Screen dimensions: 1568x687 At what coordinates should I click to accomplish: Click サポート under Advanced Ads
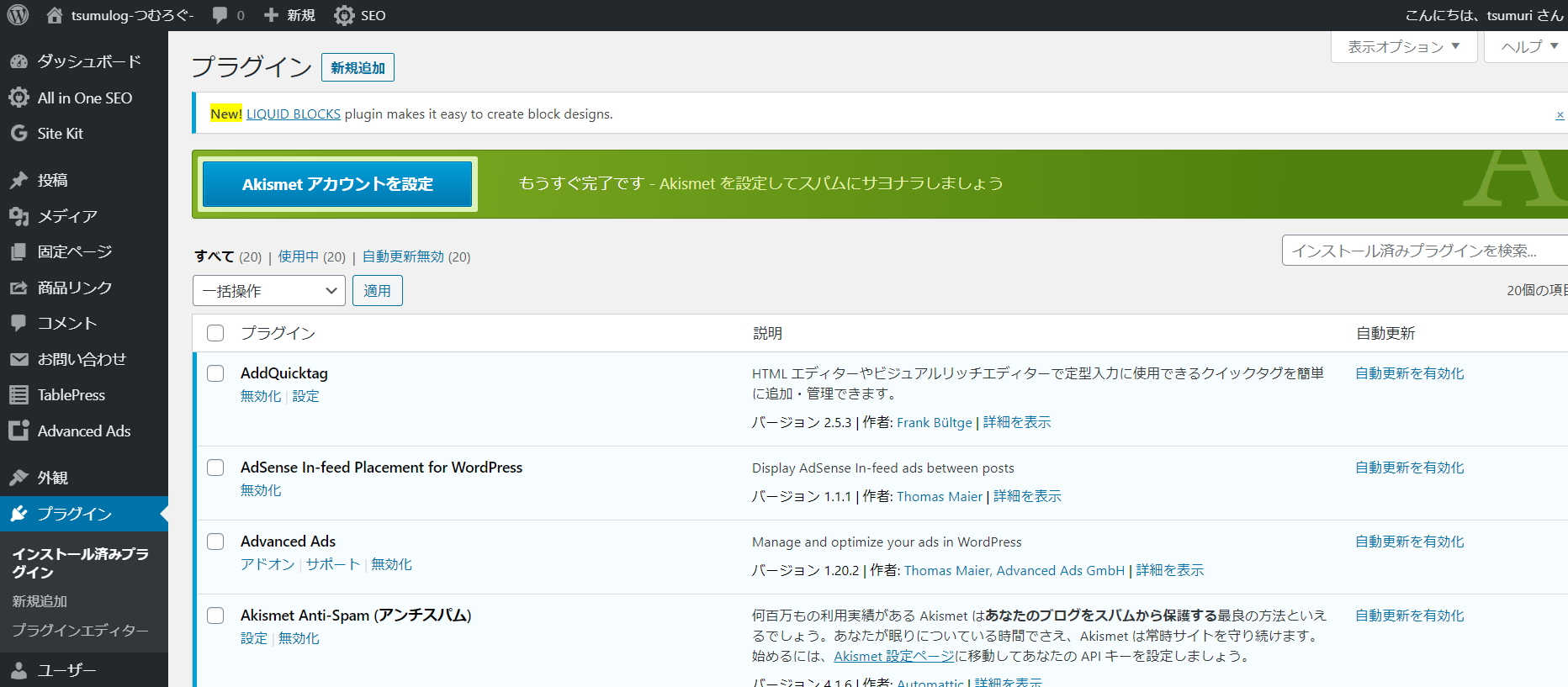(333, 564)
